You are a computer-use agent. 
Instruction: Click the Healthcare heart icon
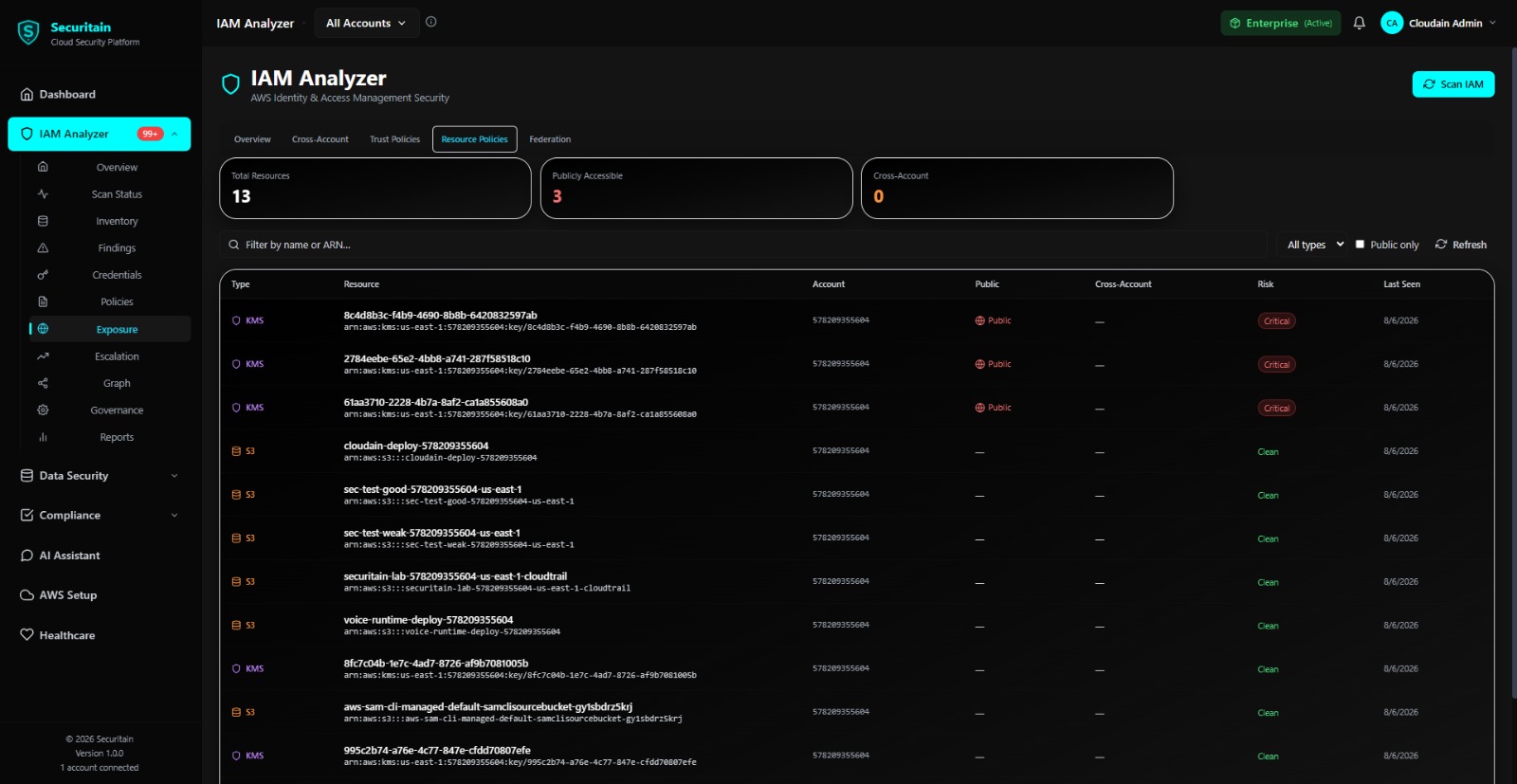tap(27, 635)
